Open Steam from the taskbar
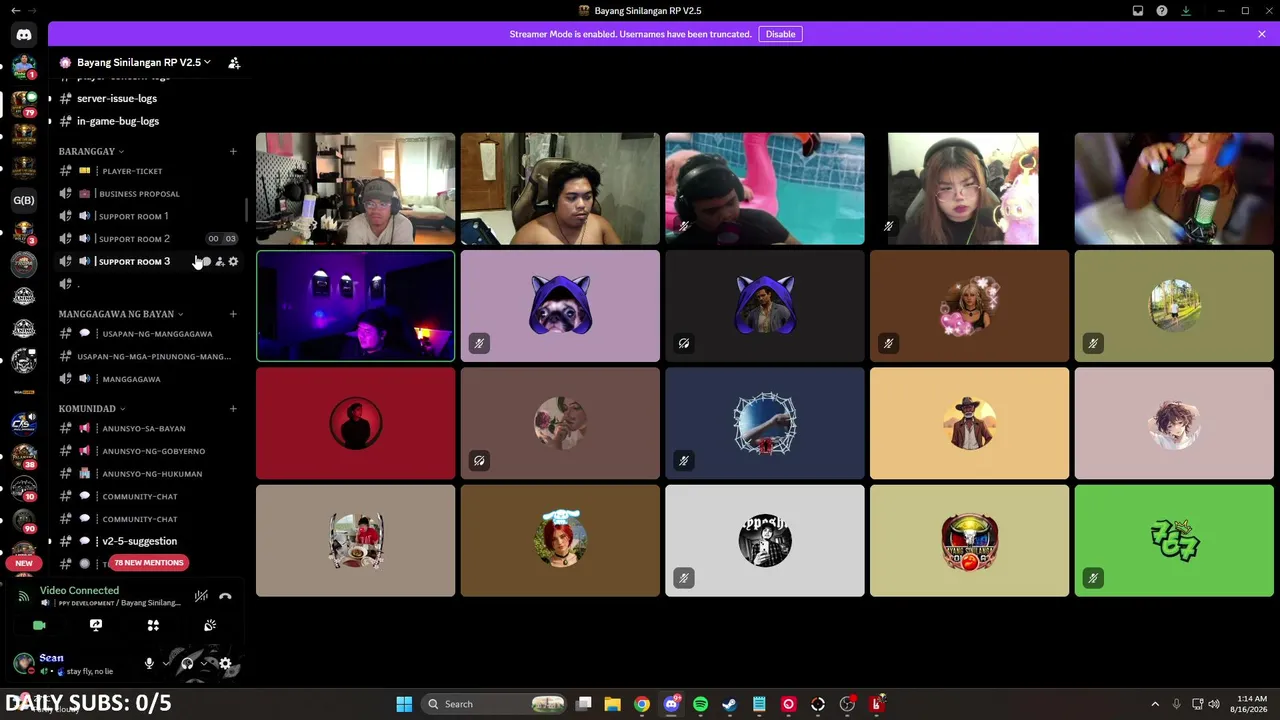 pos(730,704)
